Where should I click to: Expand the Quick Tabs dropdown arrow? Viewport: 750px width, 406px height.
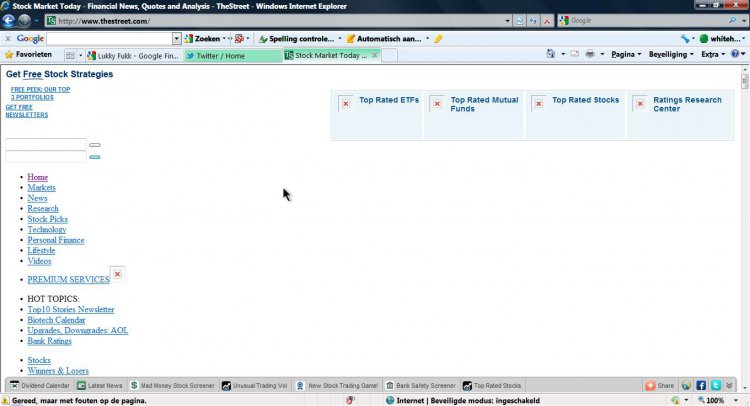[80, 55]
